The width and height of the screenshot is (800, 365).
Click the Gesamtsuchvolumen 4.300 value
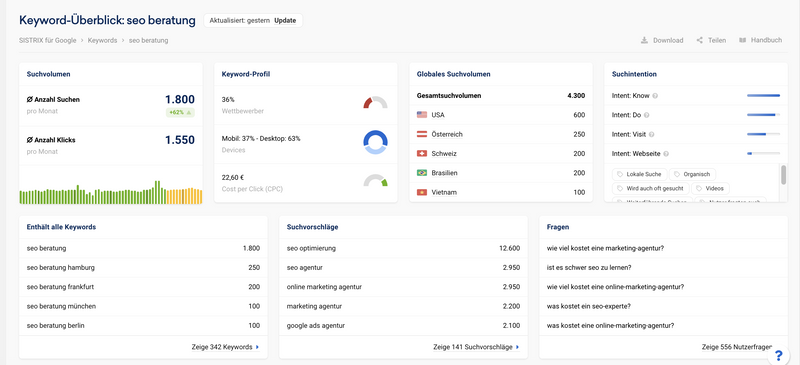pos(576,95)
